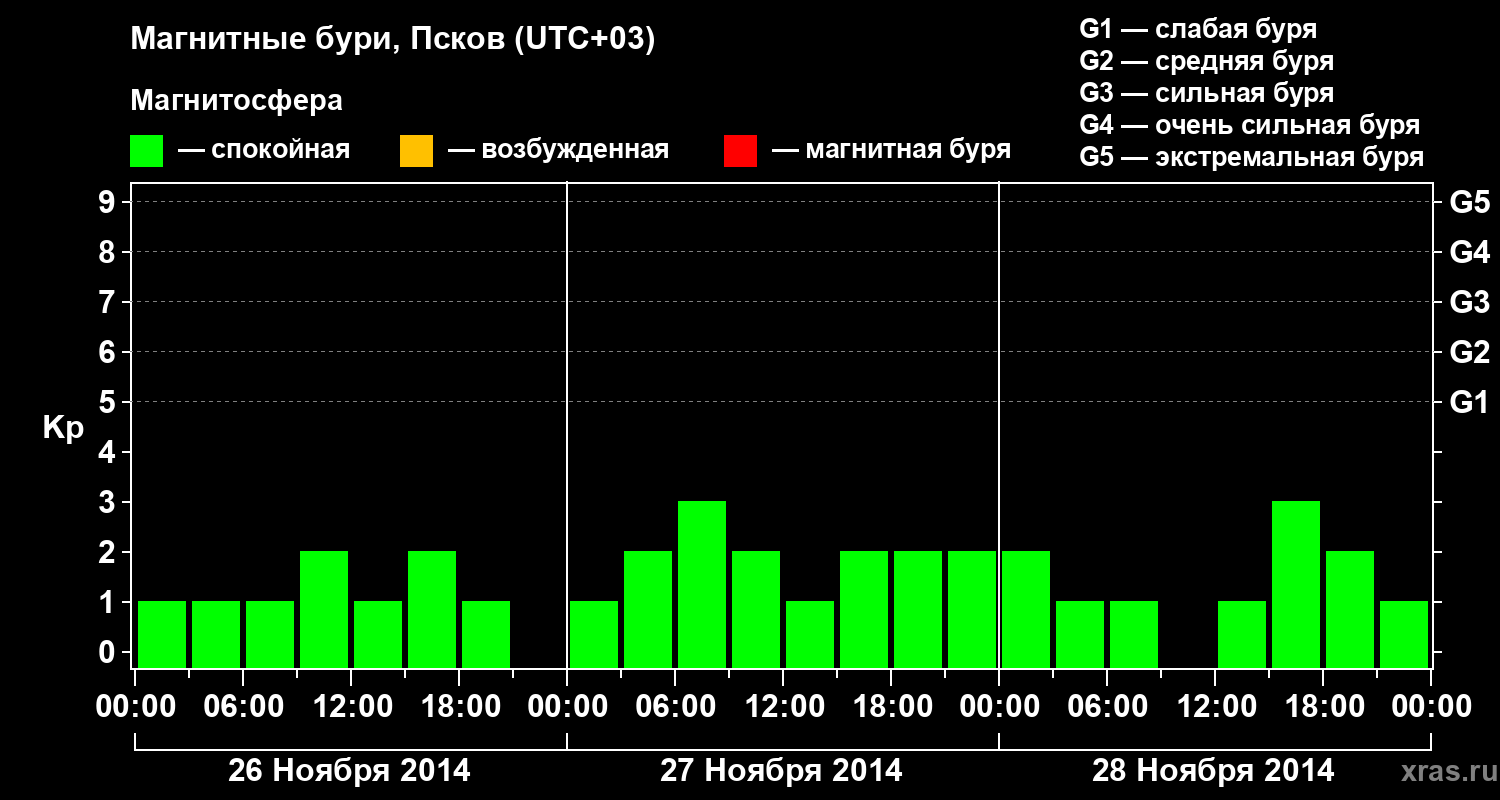1500x800 pixels.
Task: Click the '27 Ноября 2014' date label
Action: point(781,771)
